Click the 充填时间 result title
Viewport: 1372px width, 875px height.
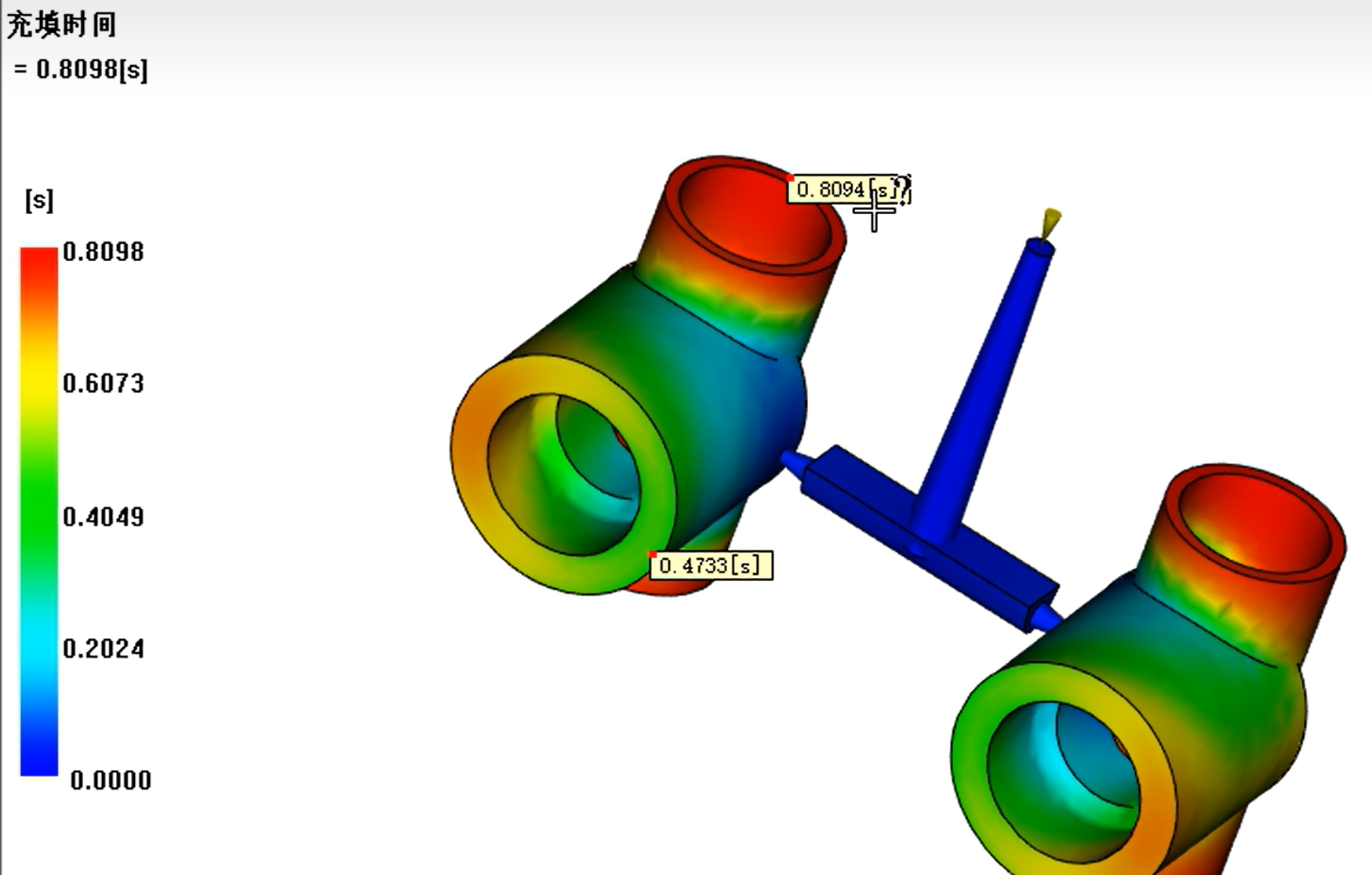[62, 25]
